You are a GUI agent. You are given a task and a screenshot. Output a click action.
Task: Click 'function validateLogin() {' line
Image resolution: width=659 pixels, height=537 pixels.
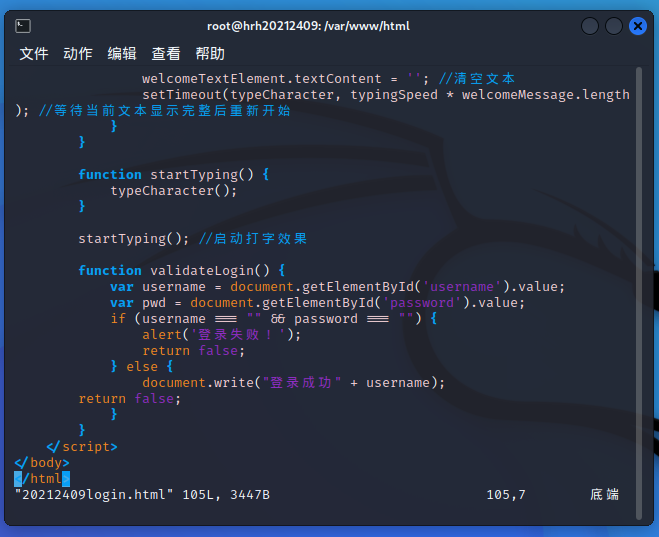coord(182,270)
